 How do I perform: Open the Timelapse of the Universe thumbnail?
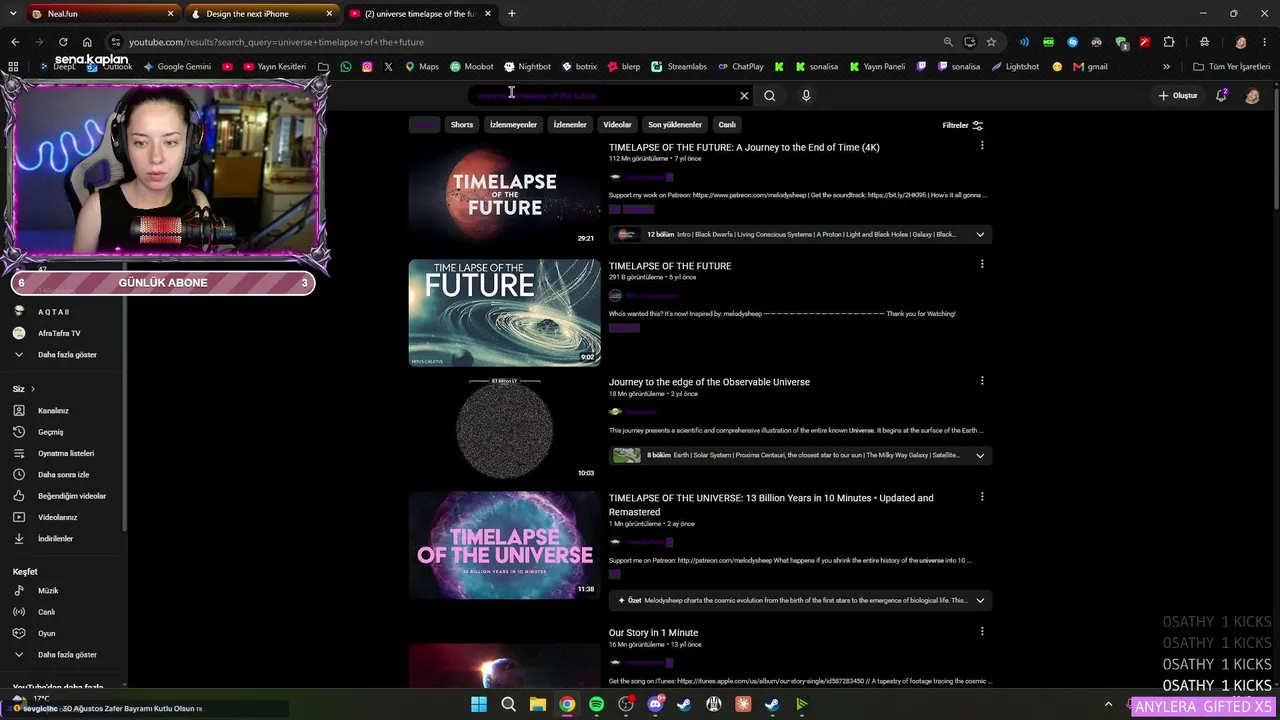tap(504, 545)
